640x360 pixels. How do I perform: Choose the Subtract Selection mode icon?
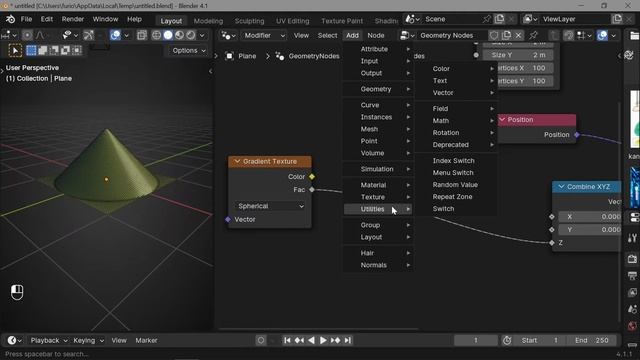click(54, 51)
